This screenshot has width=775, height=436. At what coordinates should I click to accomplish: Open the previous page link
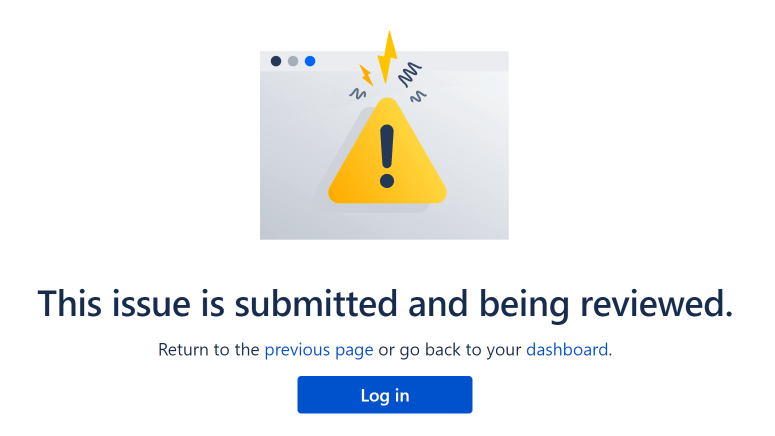(319, 350)
